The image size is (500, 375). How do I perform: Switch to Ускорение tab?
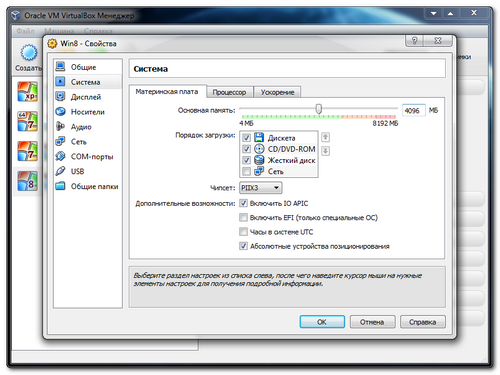click(277, 92)
